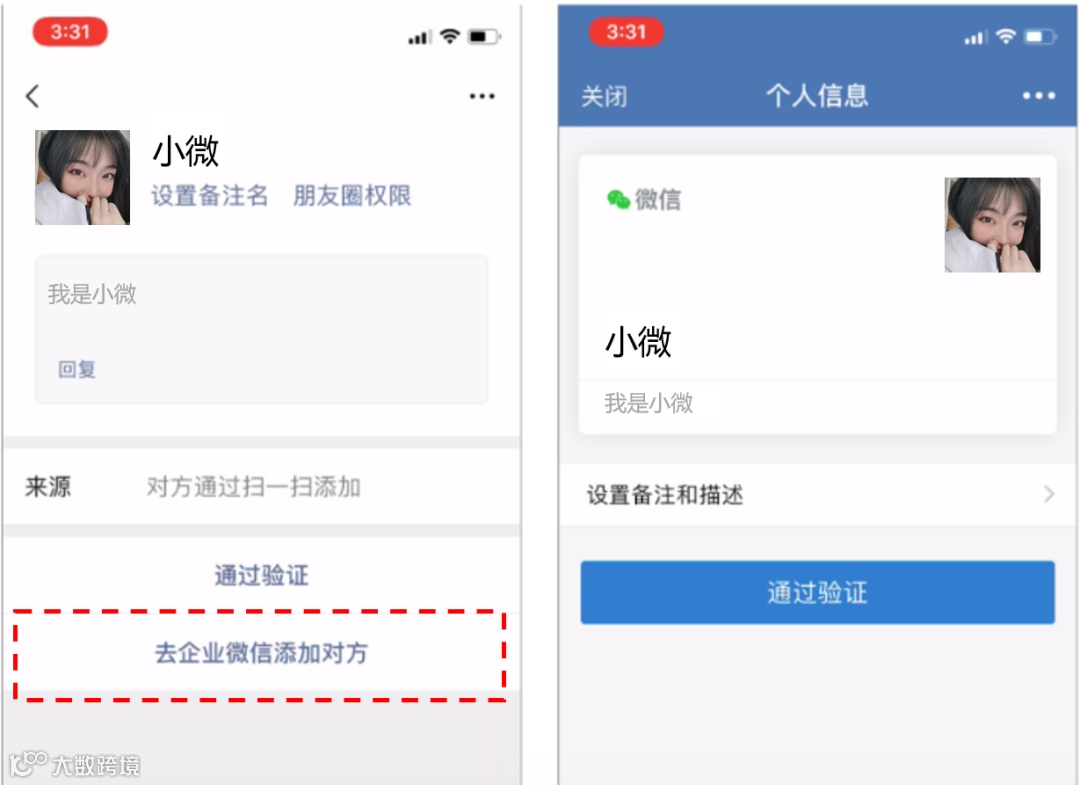The image size is (1080, 785).
Task: Tap 设置备注名 link
Action: pyautogui.click(x=209, y=196)
